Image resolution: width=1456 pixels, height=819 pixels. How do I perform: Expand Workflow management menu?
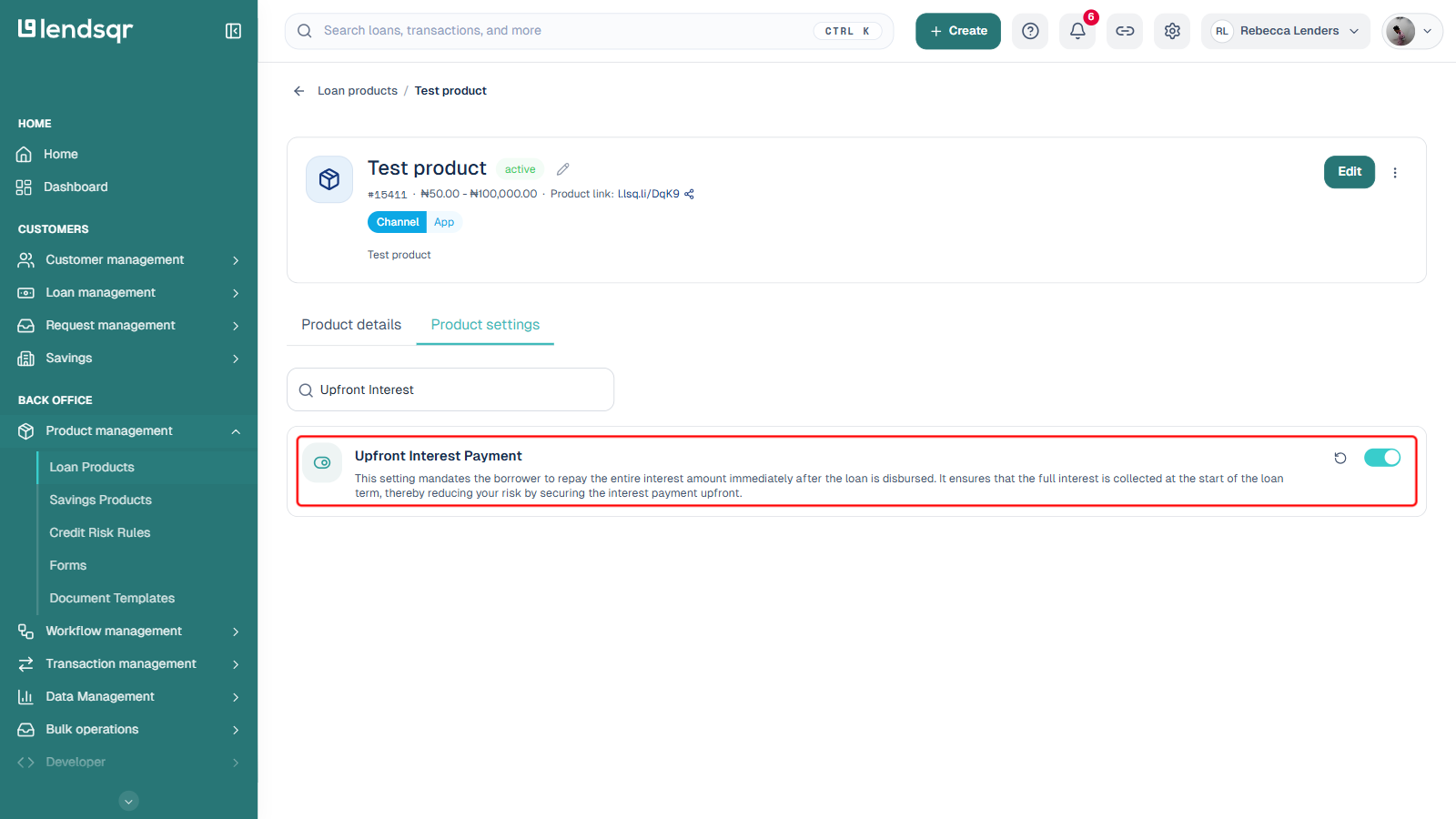(128, 632)
